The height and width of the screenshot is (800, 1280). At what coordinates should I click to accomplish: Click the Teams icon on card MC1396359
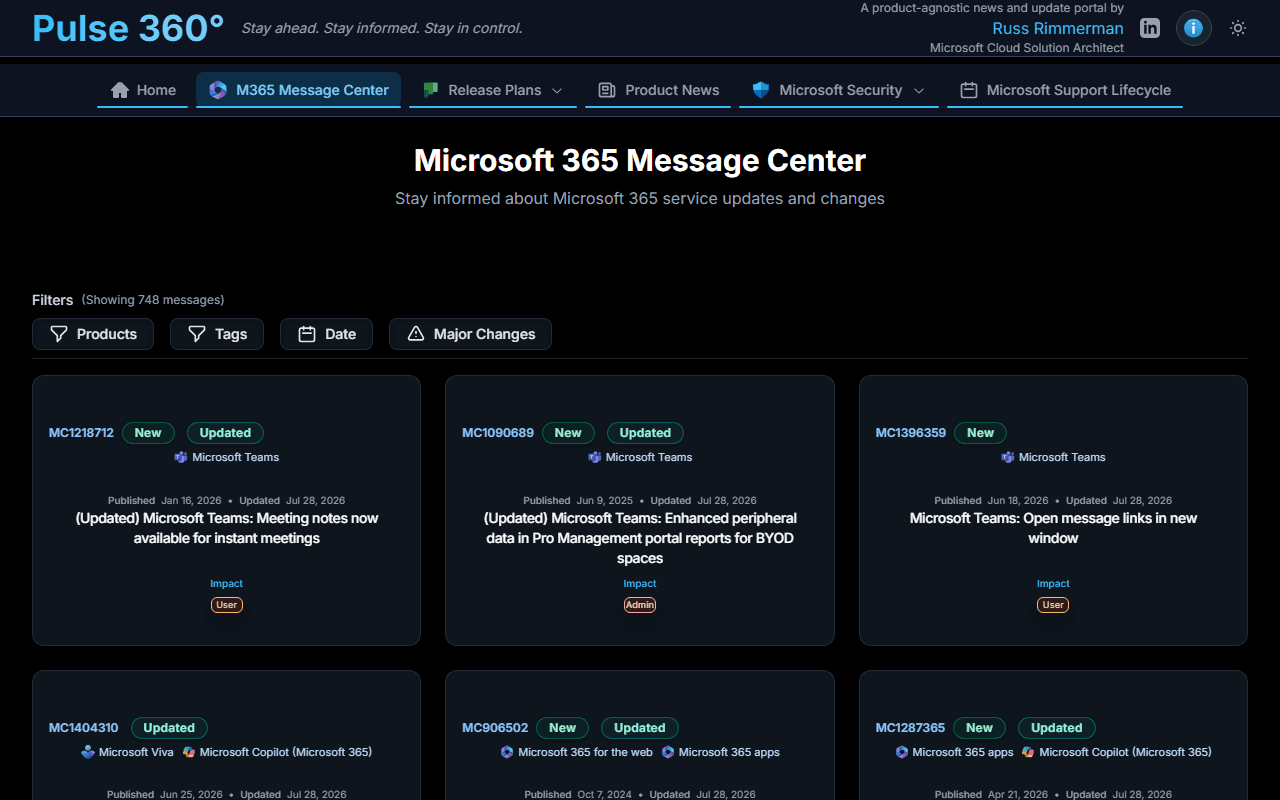click(x=1008, y=457)
